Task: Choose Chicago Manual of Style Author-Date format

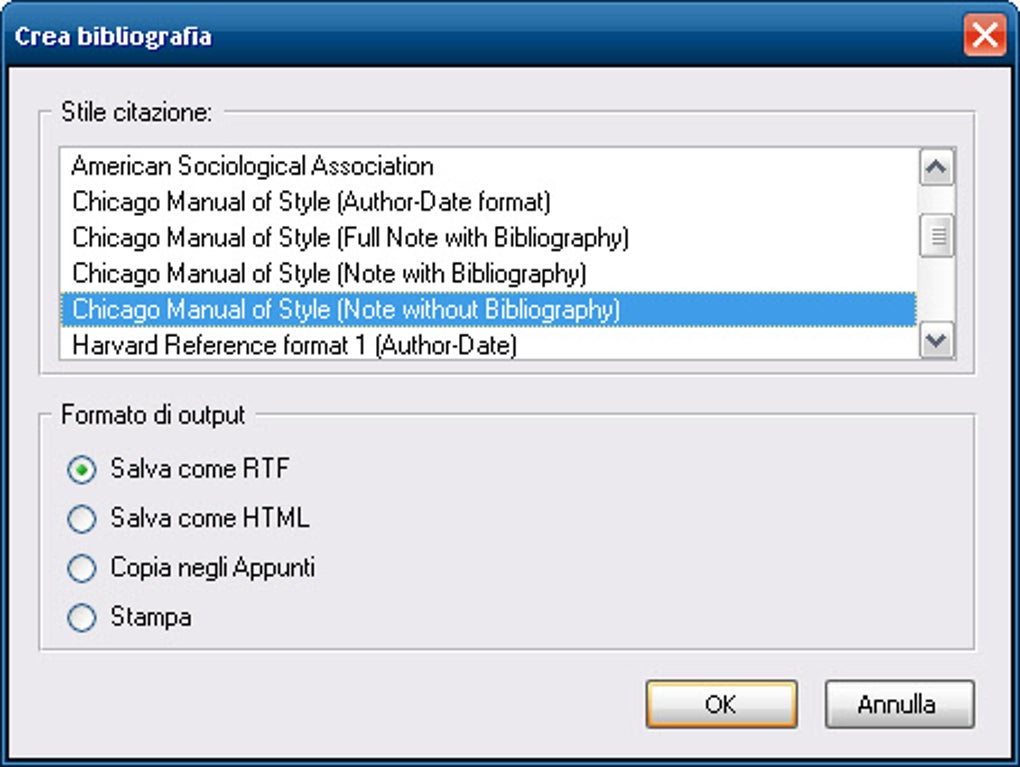Action: [x=311, y=202]
